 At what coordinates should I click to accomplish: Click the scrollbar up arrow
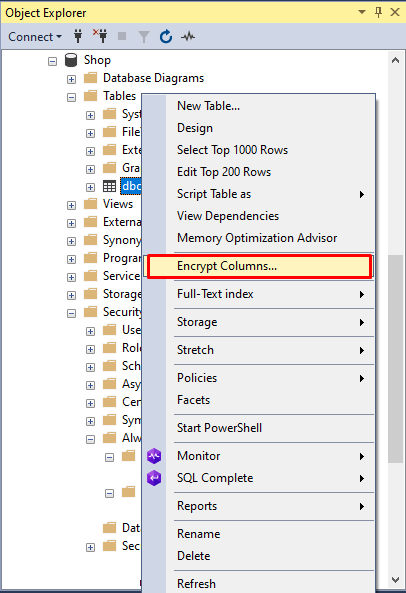click(395, 60)
